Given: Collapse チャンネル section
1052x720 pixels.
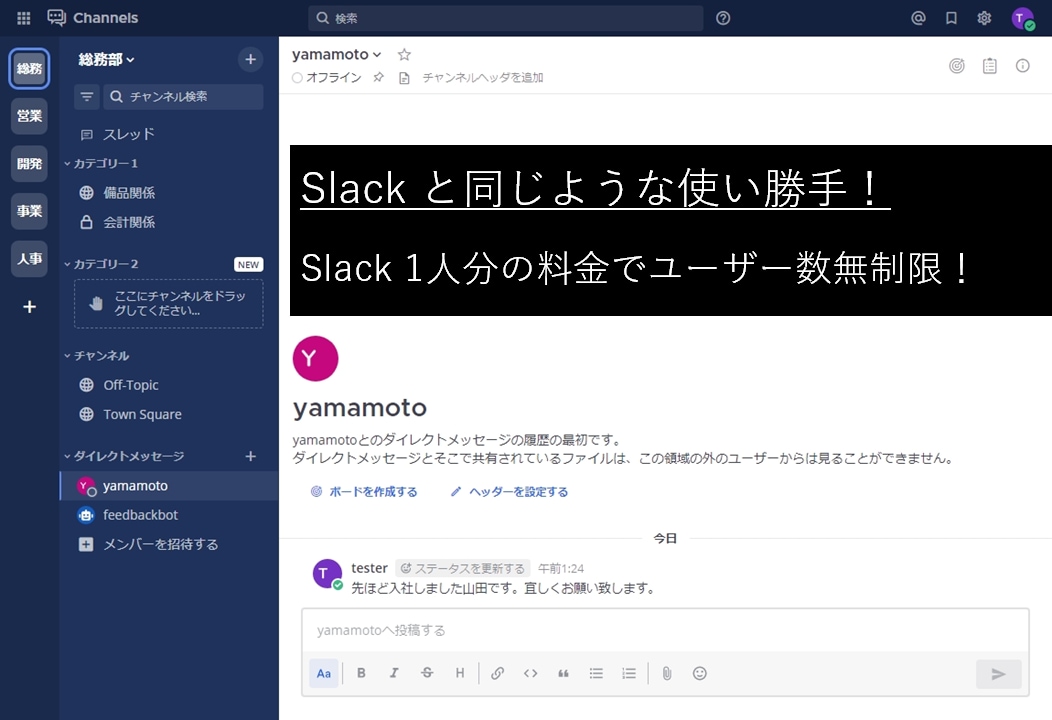Looking at the screenshot, I should click(97, 356).
